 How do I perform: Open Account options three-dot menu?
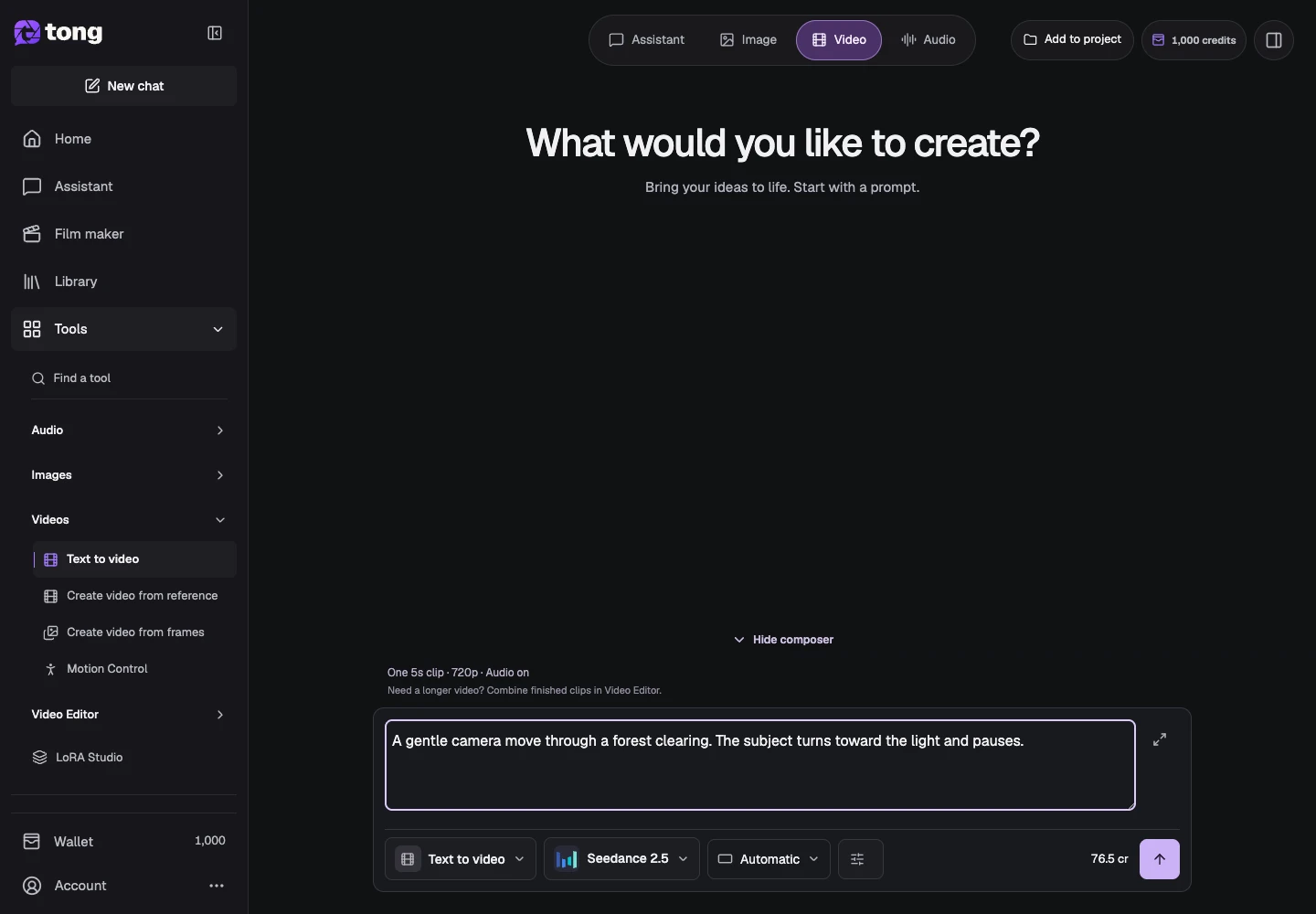(217, 886)
